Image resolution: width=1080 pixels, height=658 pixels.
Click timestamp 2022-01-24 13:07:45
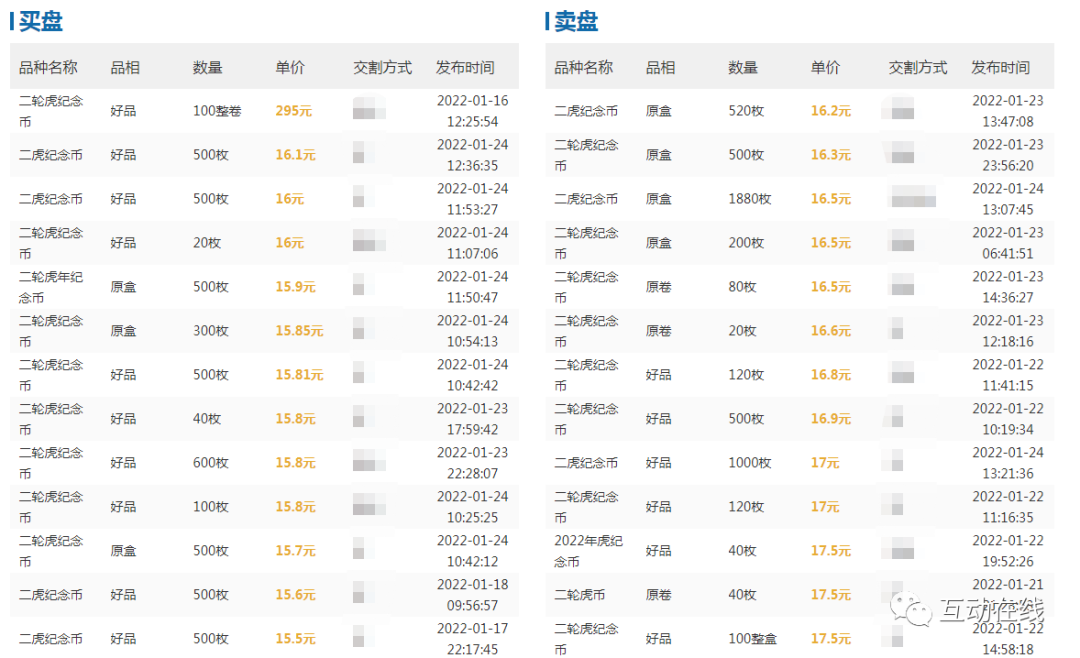tap(1008, 199)
